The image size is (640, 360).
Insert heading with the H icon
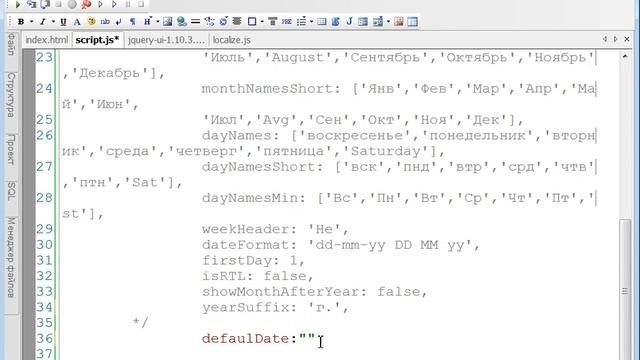pos(147,22)
